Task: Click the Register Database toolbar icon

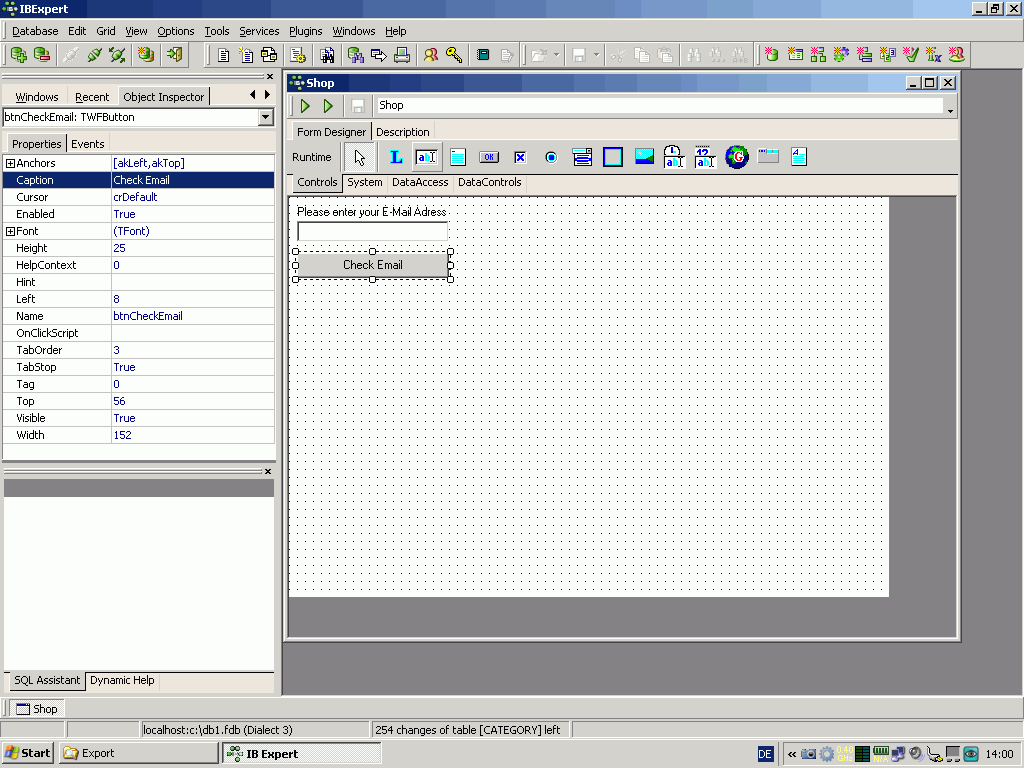Action: point(18,55)
